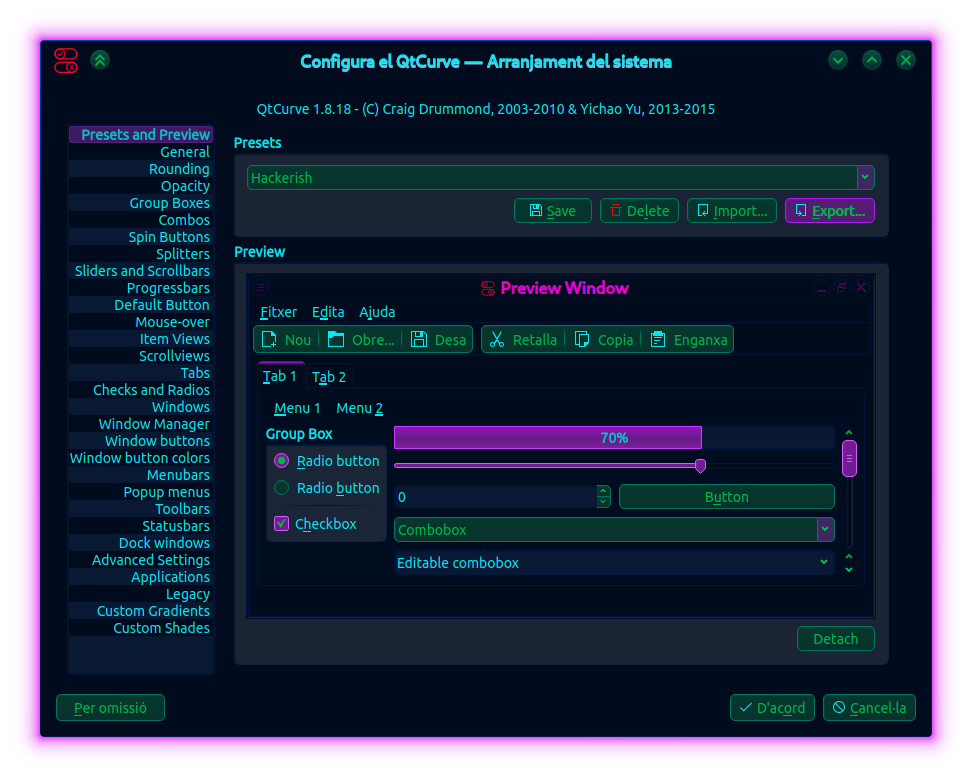Increase the spin box value with up arrow
Image resolution: width=972 pixels, height=777 pixels.
pos(603,491)
